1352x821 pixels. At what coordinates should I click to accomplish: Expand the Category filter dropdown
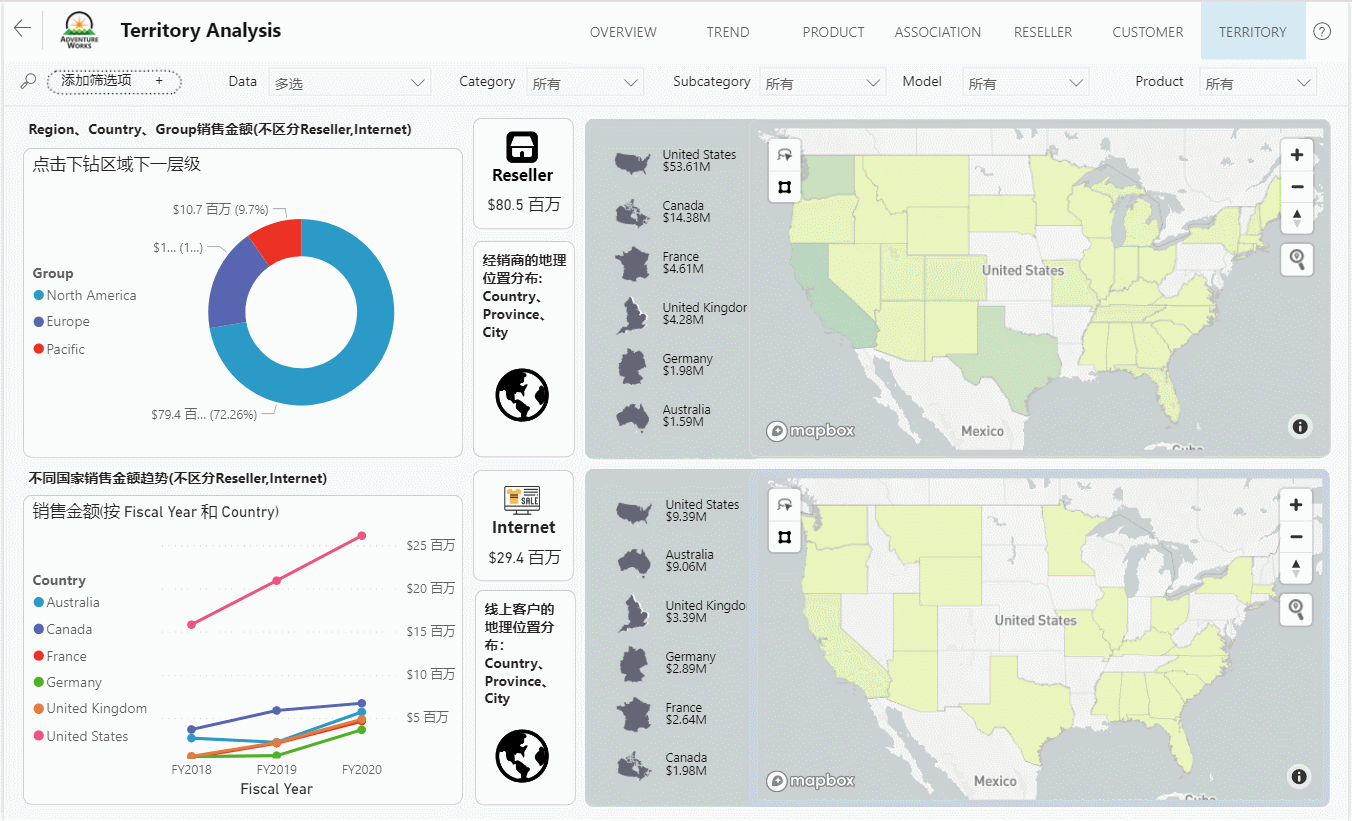pyautogui.click(x=585, y=83)
